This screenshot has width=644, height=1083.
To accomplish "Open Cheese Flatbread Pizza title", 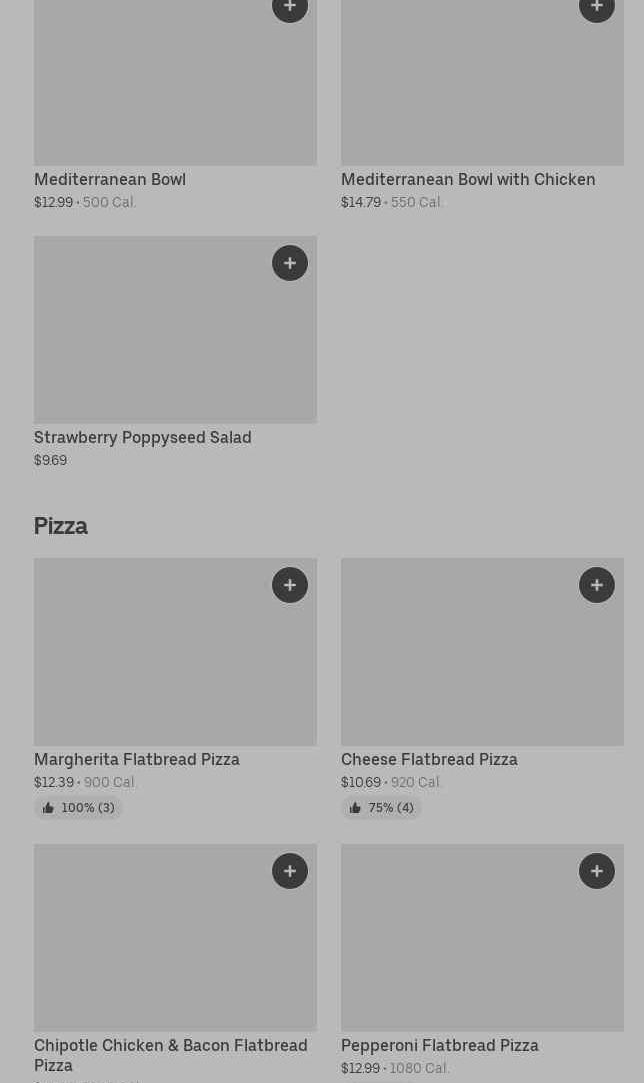I will pyautogui.click(x=429, y=760).
